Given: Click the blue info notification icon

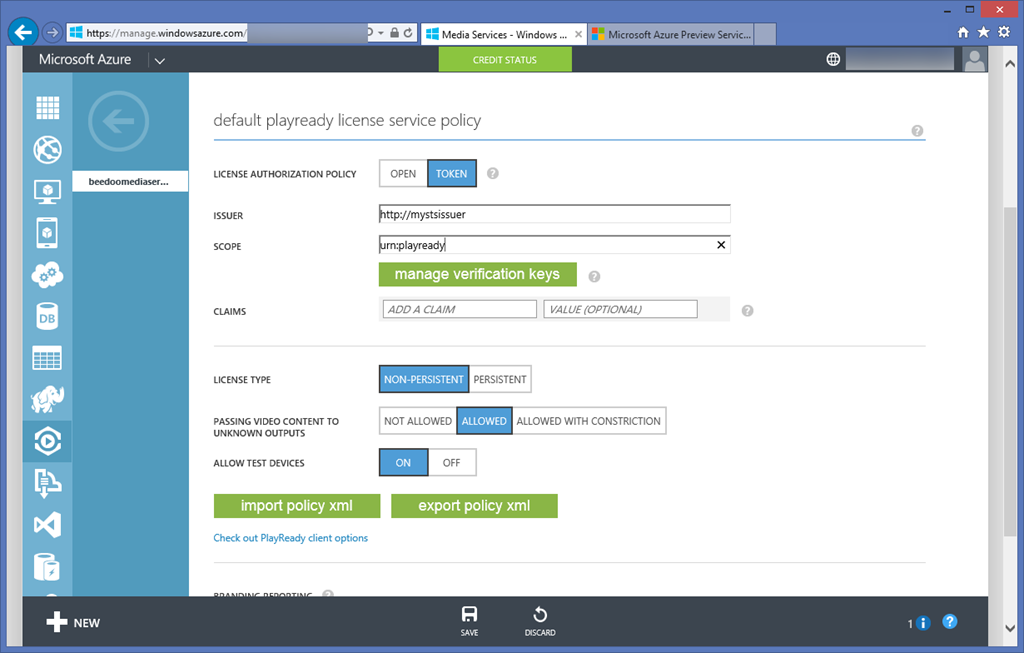Looking at the screenshot, I should (x=923, y=623).
